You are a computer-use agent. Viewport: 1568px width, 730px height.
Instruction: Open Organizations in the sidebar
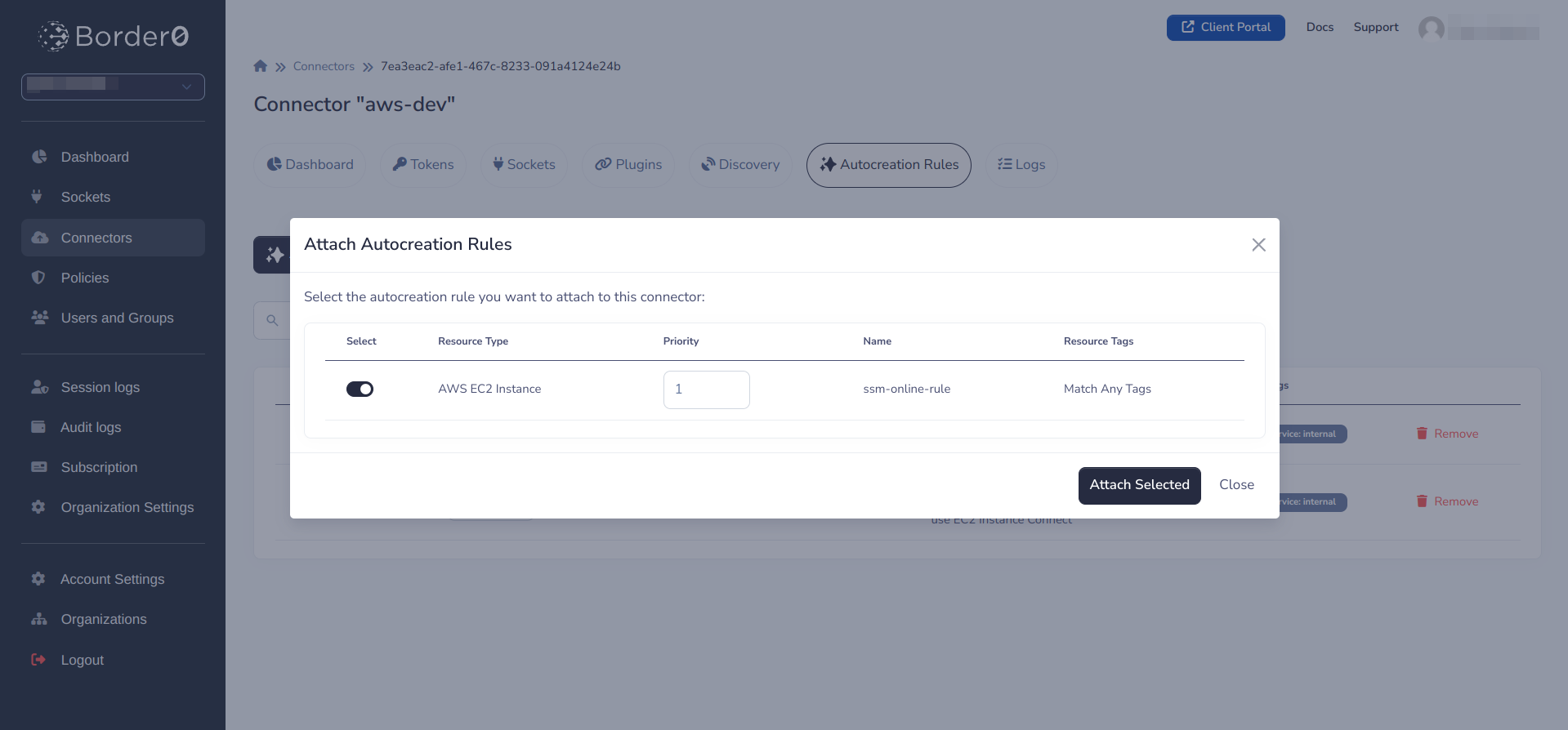coord(113,619)
